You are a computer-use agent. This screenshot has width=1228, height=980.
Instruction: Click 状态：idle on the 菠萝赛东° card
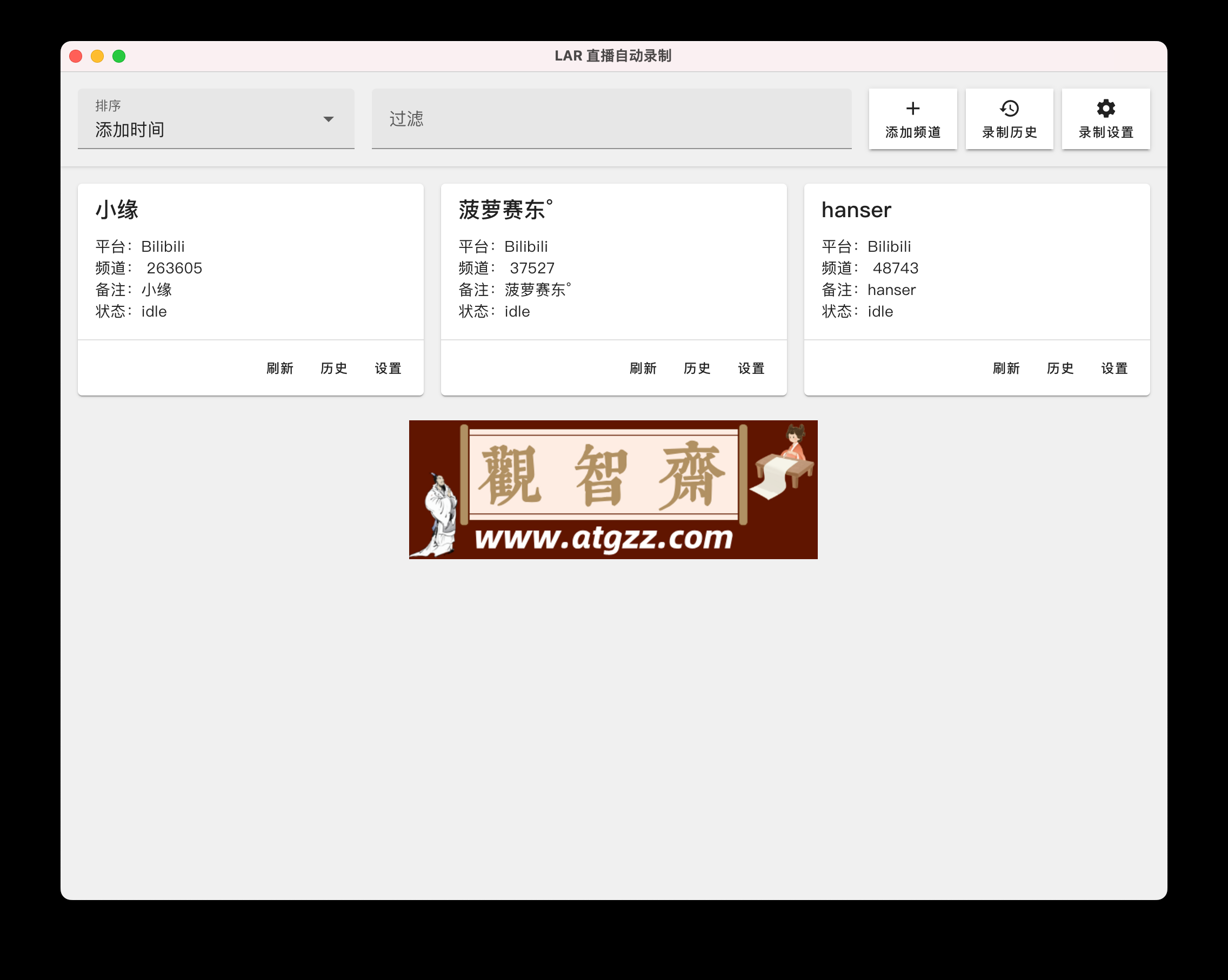(494, 312)
